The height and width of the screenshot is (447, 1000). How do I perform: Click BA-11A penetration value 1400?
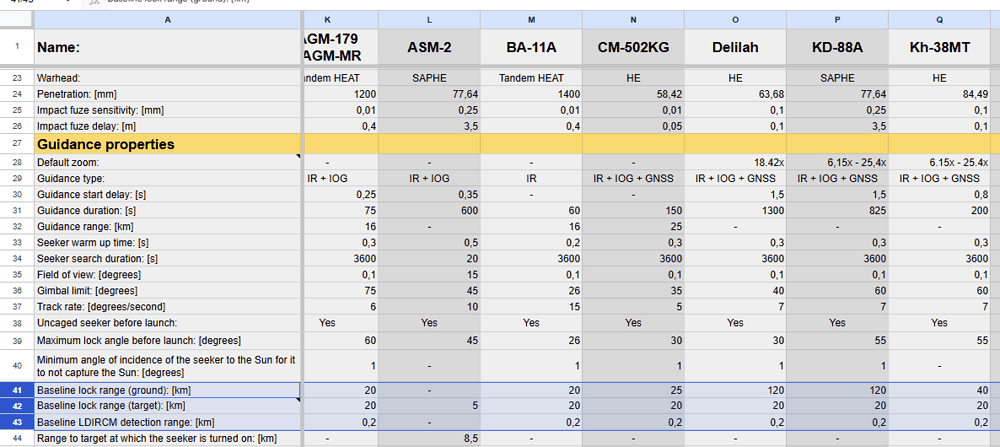click(531, 94)
